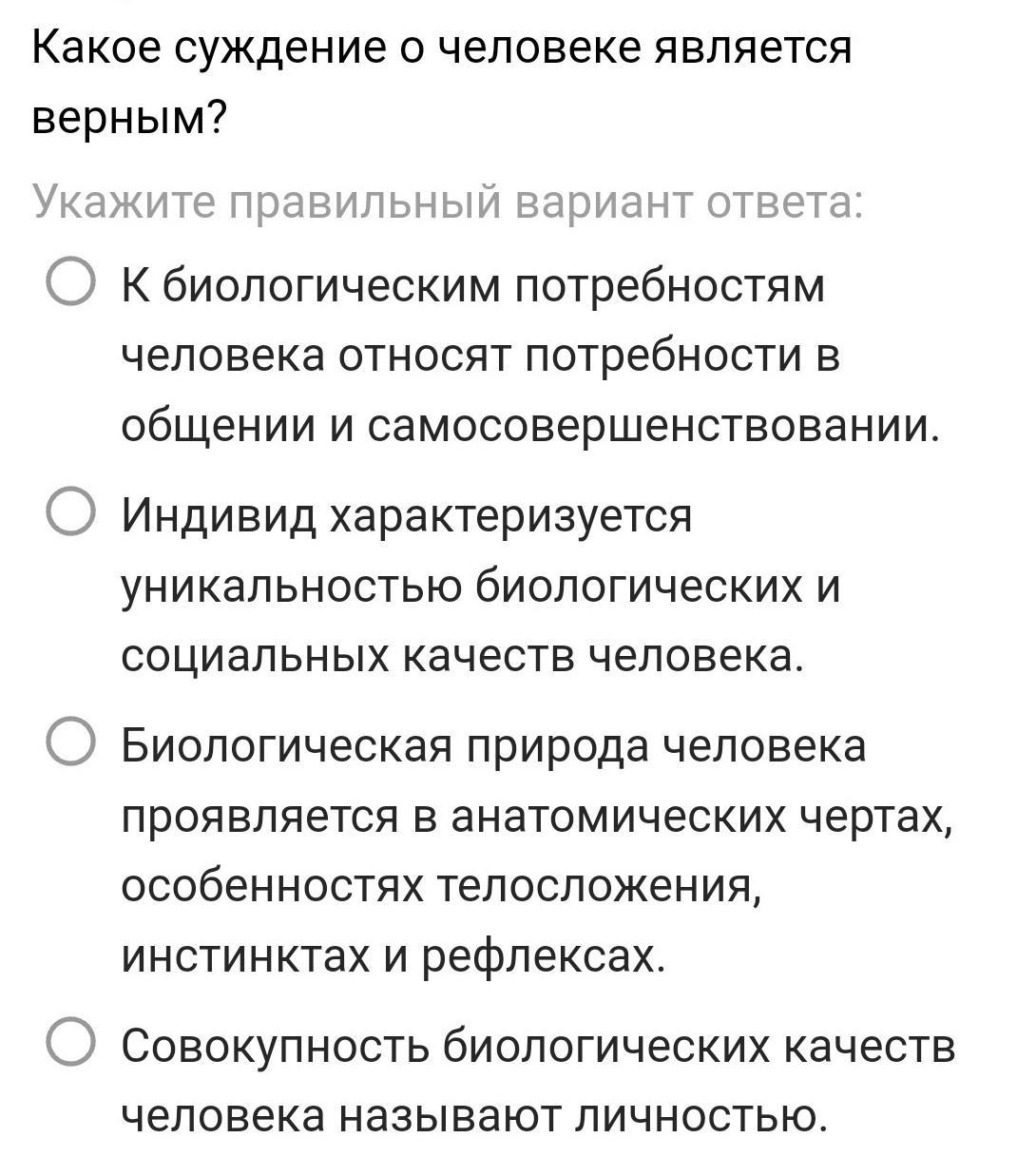Image resolution: width=1017 pixels, height=1176 pixels.
Task: Click the answer text 'К биологическим потребностям'
Action: tap(473, 286)
